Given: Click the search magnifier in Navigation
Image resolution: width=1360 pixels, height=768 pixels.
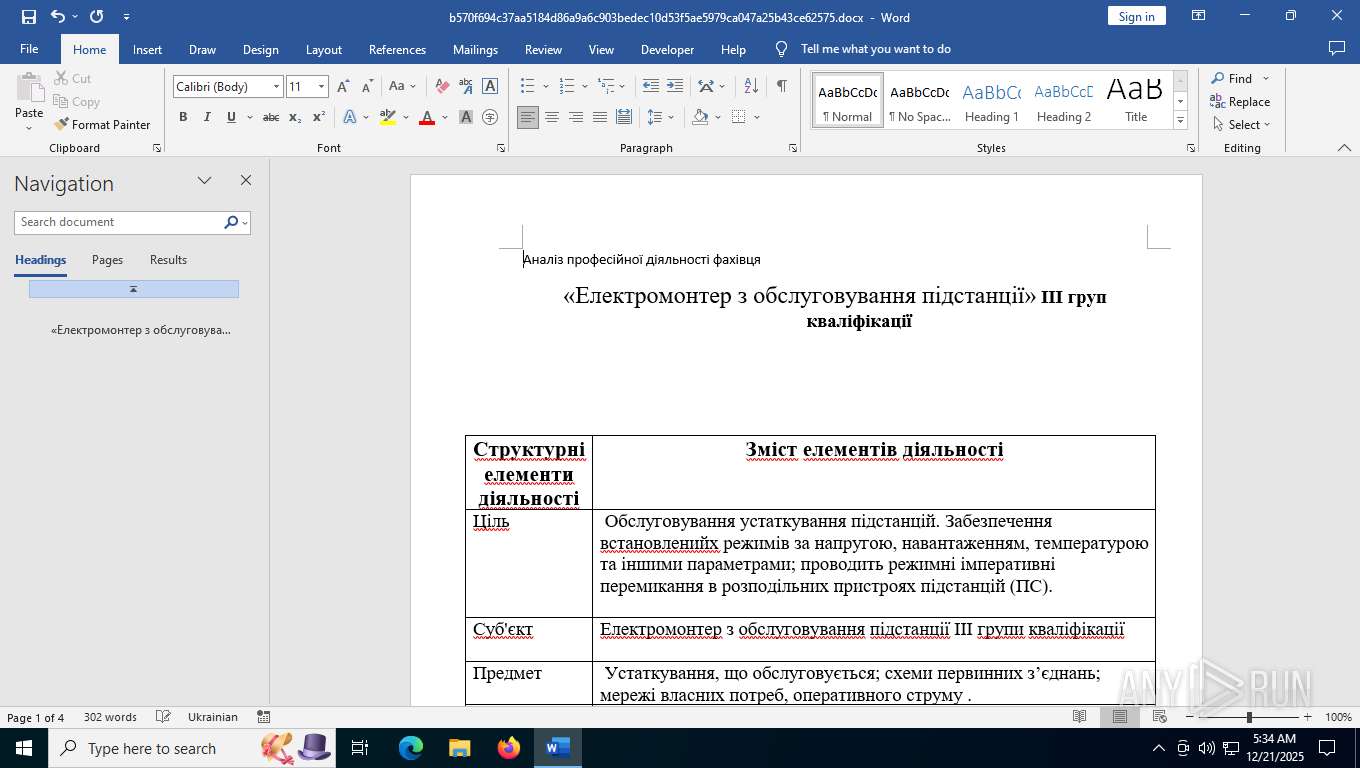Looking at the screenshot, I should 231,222.
